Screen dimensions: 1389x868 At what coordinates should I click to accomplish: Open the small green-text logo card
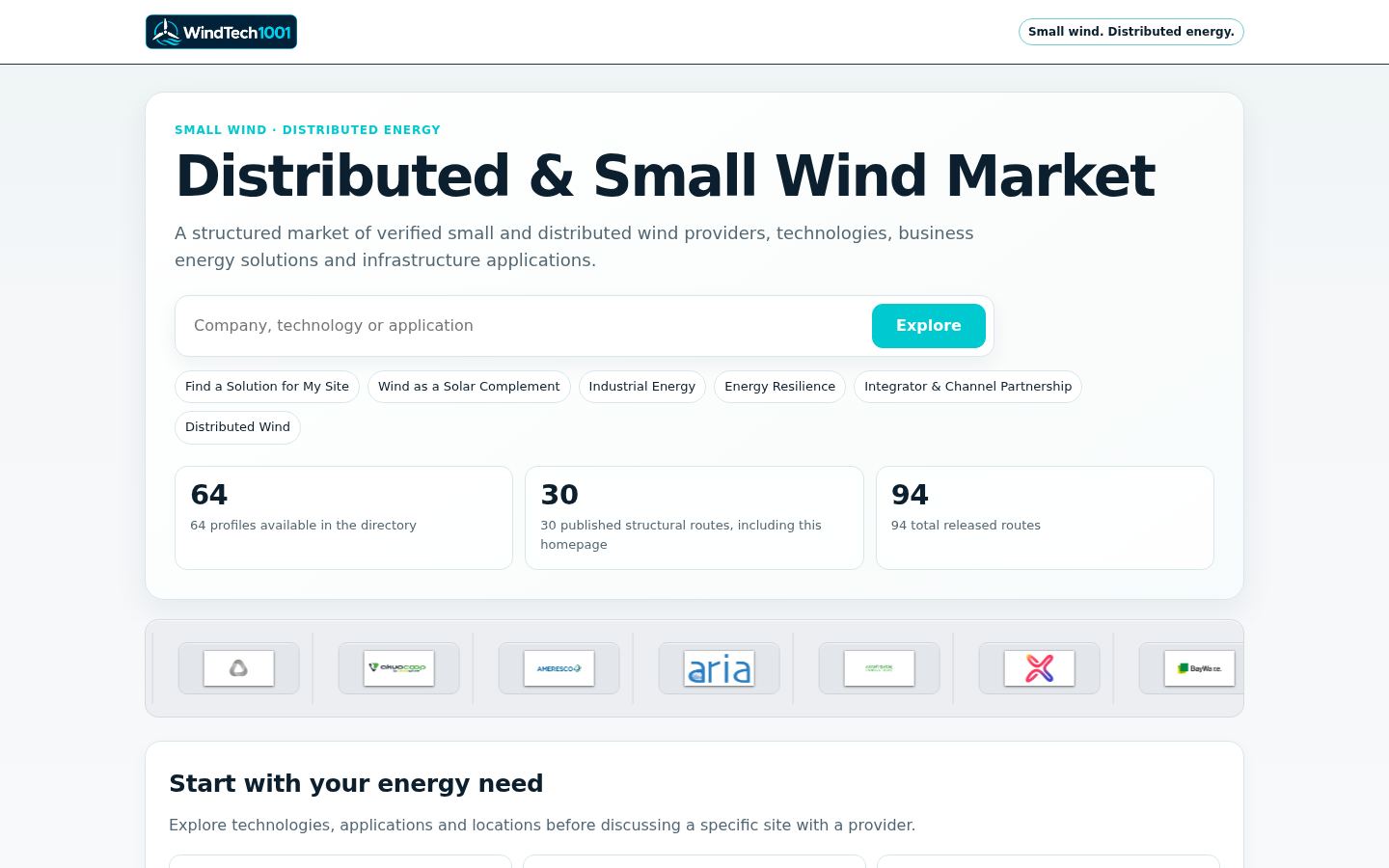point(880,668)
